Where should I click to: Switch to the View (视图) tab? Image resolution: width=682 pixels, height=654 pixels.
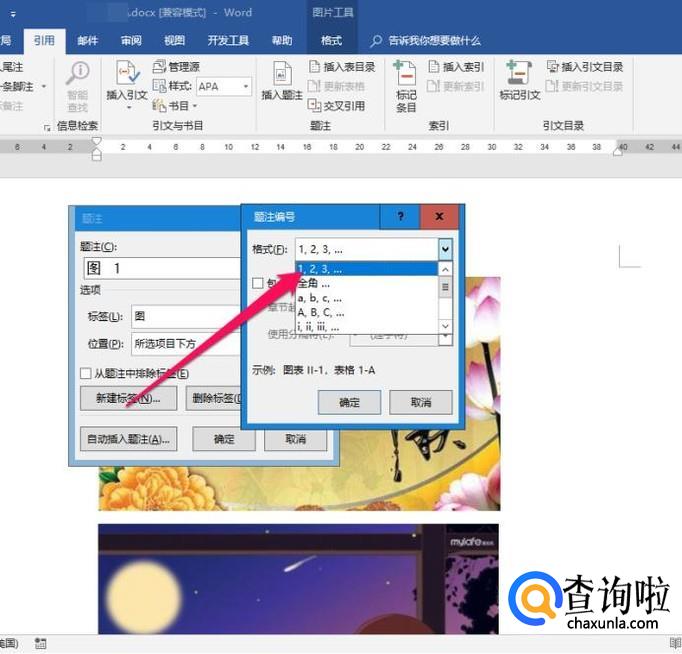(174, 41)
